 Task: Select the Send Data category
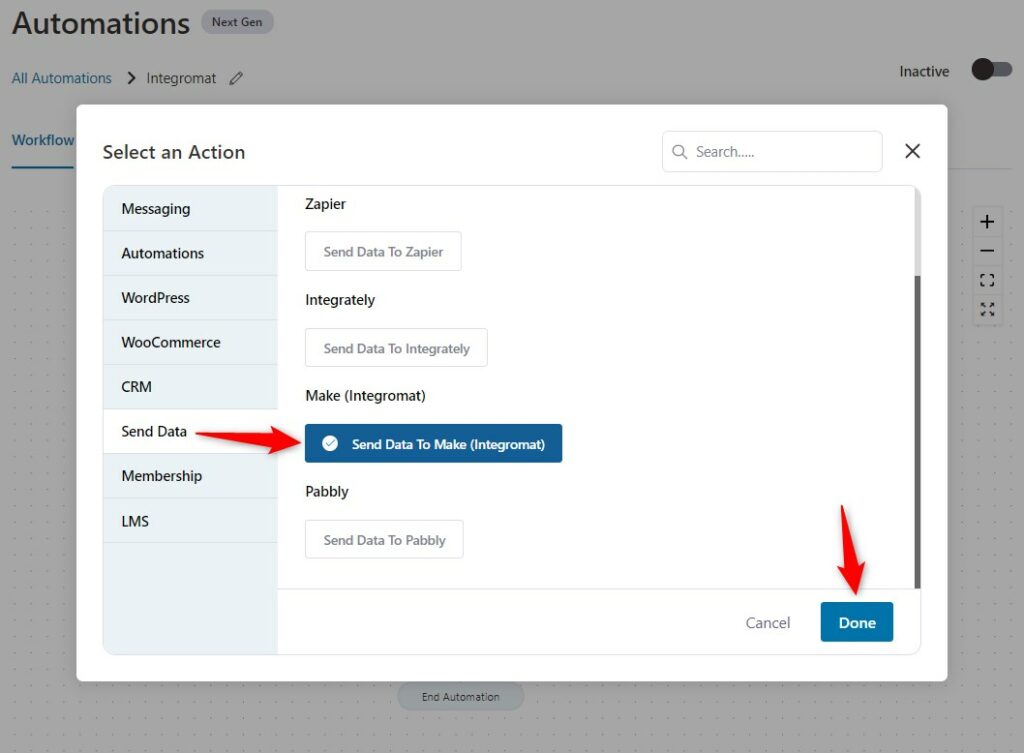tap(190, 431)
